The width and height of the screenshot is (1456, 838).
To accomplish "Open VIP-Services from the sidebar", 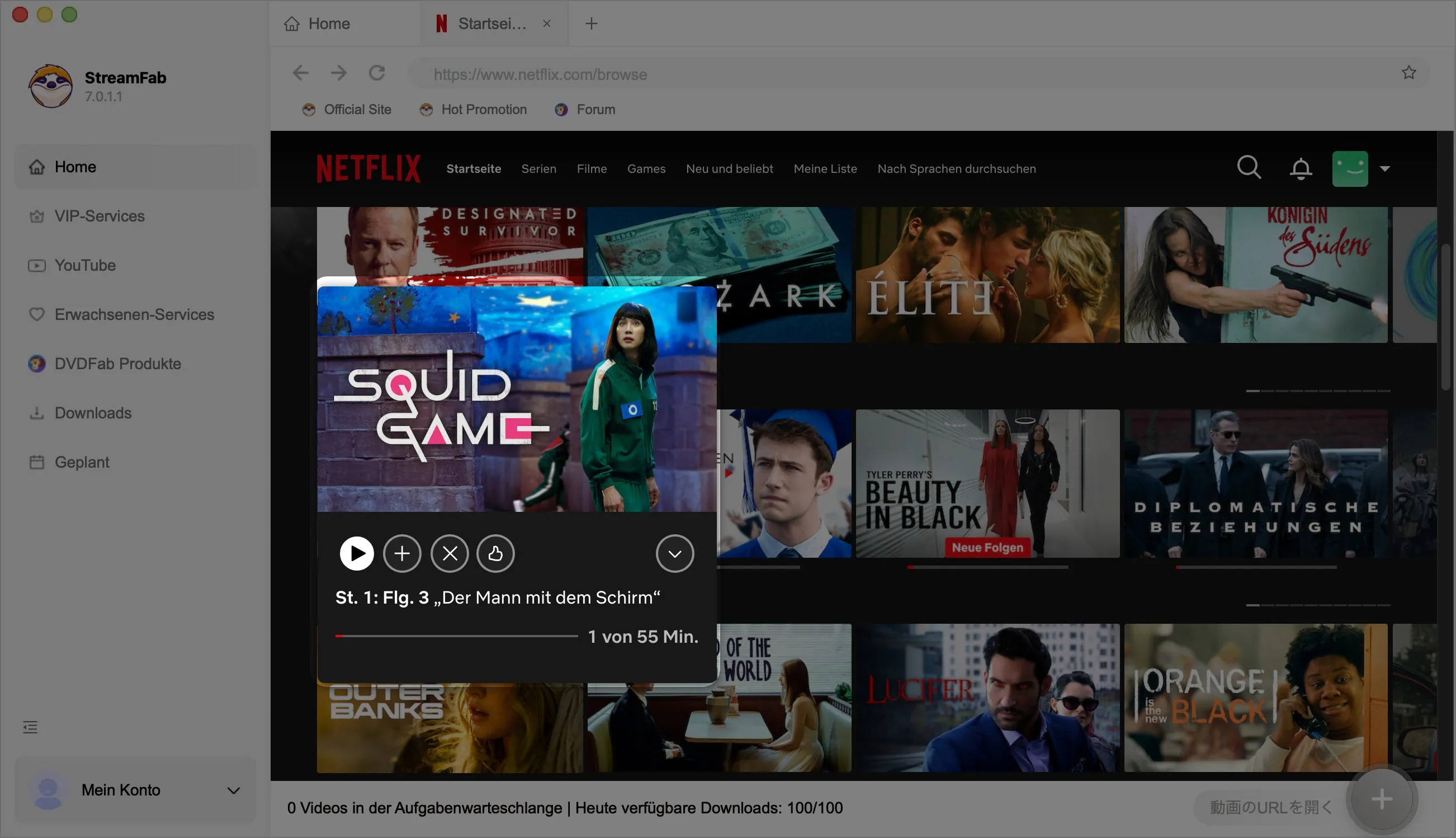I will coord(100,216).
